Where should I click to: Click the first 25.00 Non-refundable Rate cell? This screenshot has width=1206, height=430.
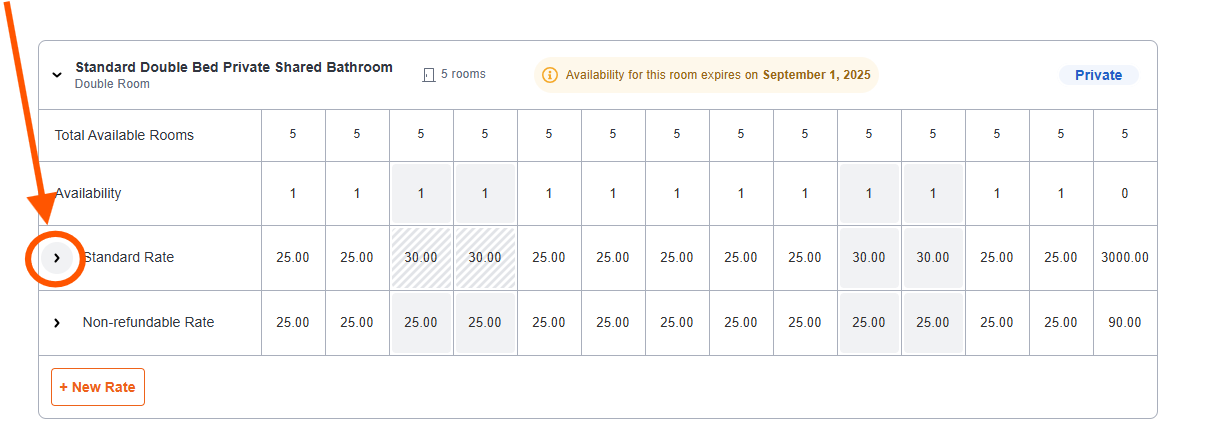(x=293, y=323)
